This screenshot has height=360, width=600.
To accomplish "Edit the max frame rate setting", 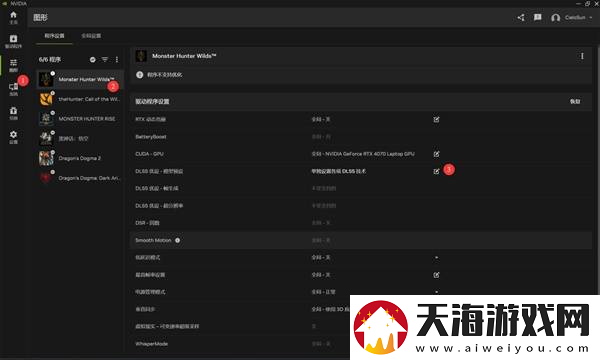I will coord(436,275).
